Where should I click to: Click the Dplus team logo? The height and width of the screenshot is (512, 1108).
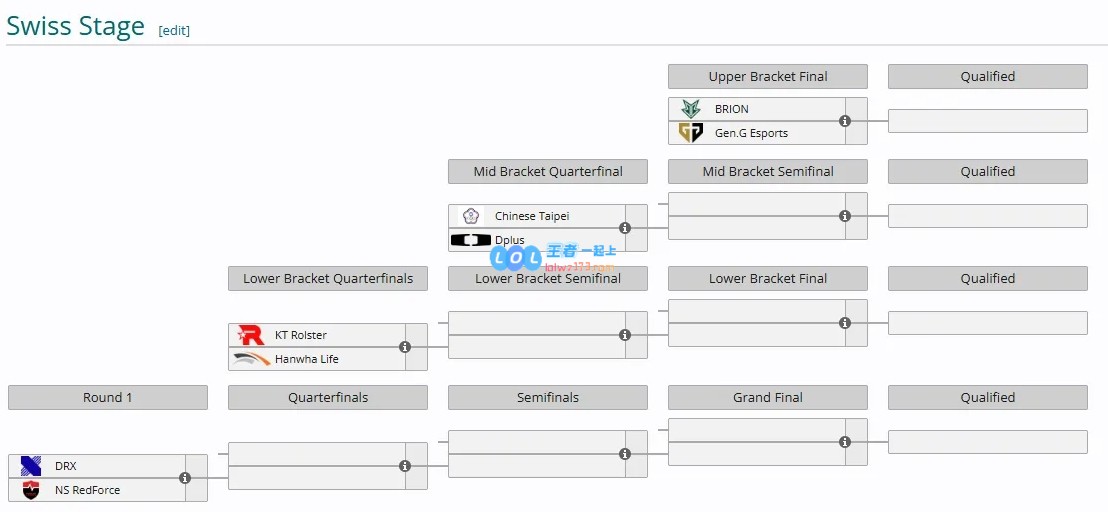coord(471,240)
